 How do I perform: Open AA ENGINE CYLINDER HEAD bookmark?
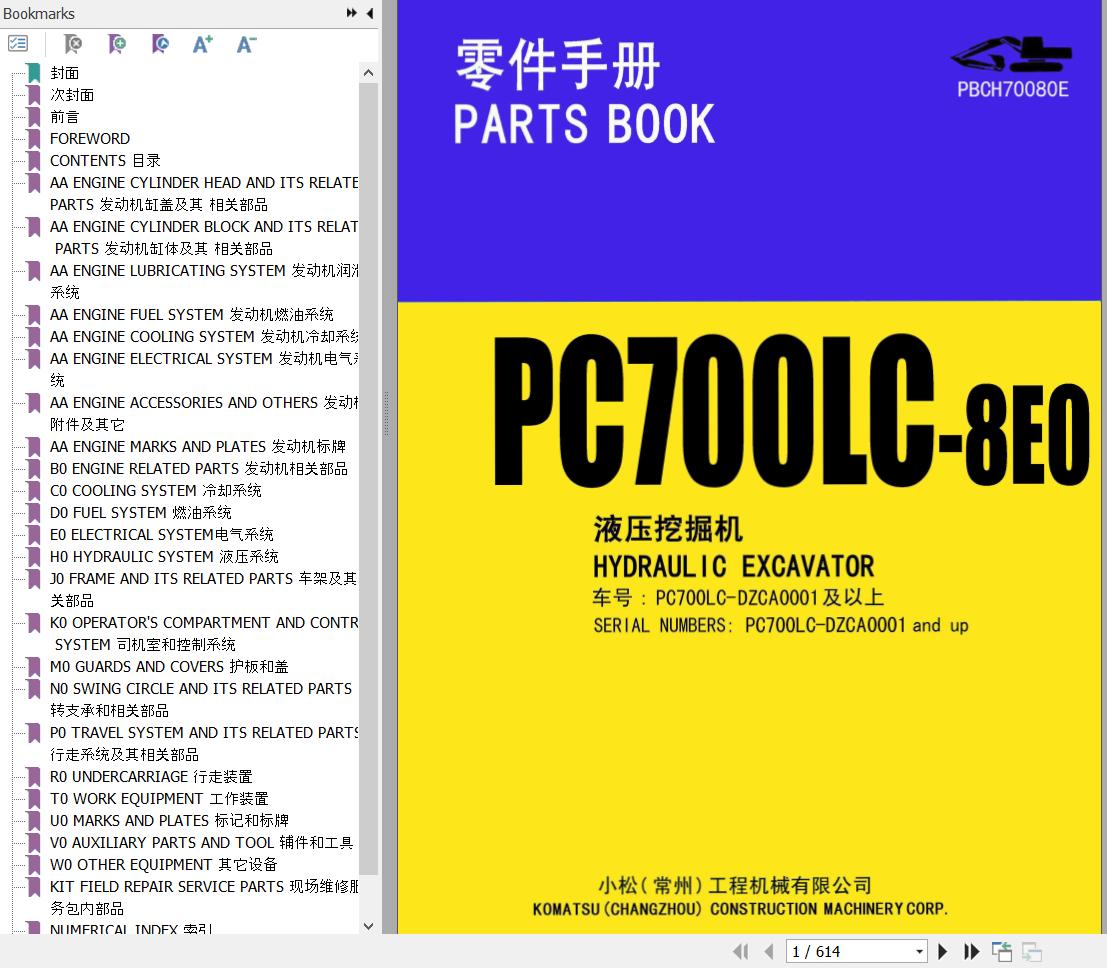click(x=204, y=193)
